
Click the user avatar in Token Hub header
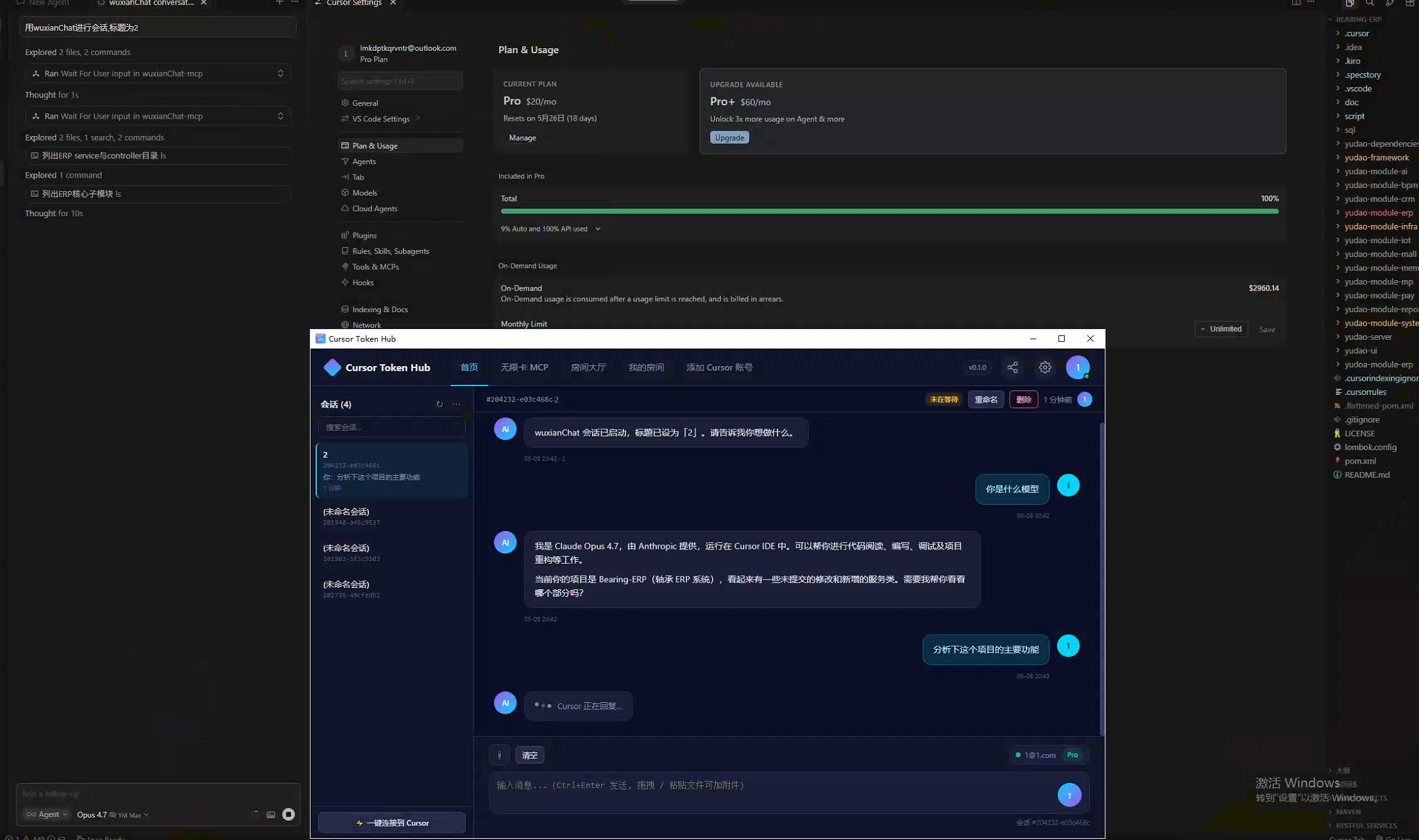pyautogui.click(x=1078, y=367)
